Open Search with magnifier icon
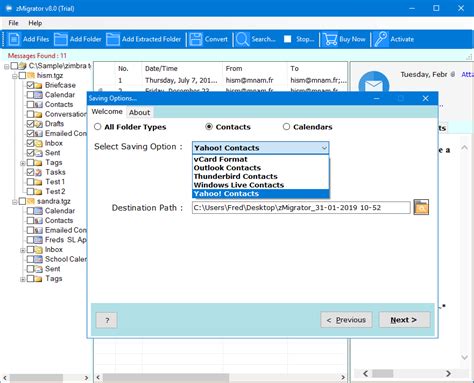 [x=242, y=39]
